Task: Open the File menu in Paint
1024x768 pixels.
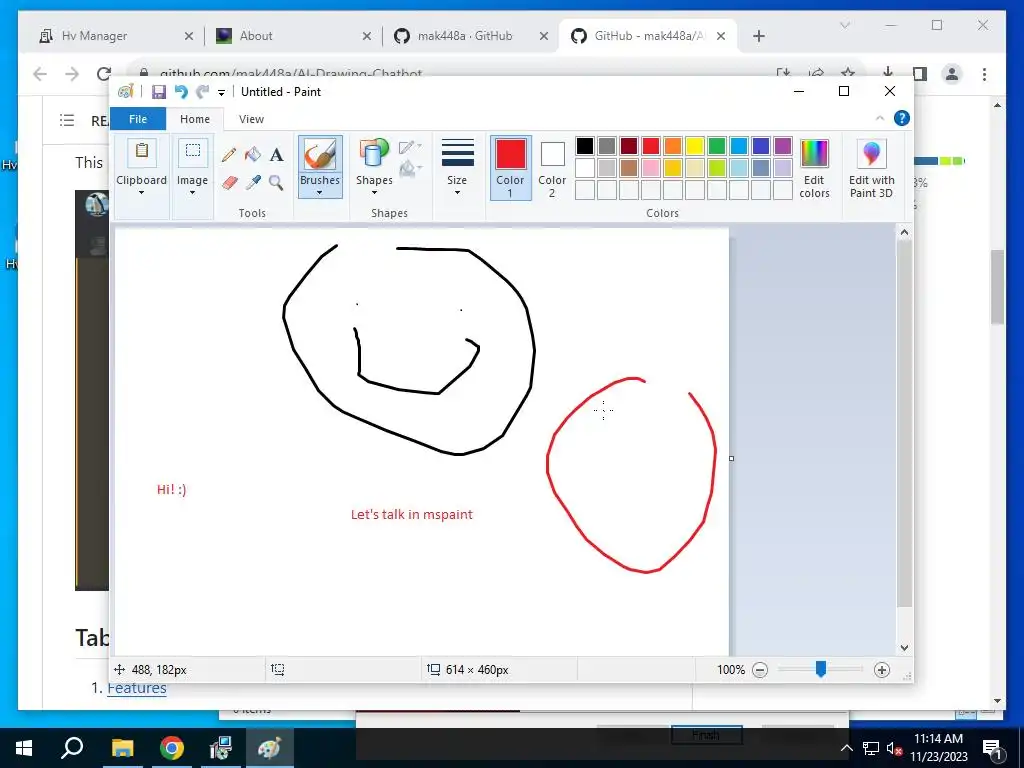Action: 138,119
